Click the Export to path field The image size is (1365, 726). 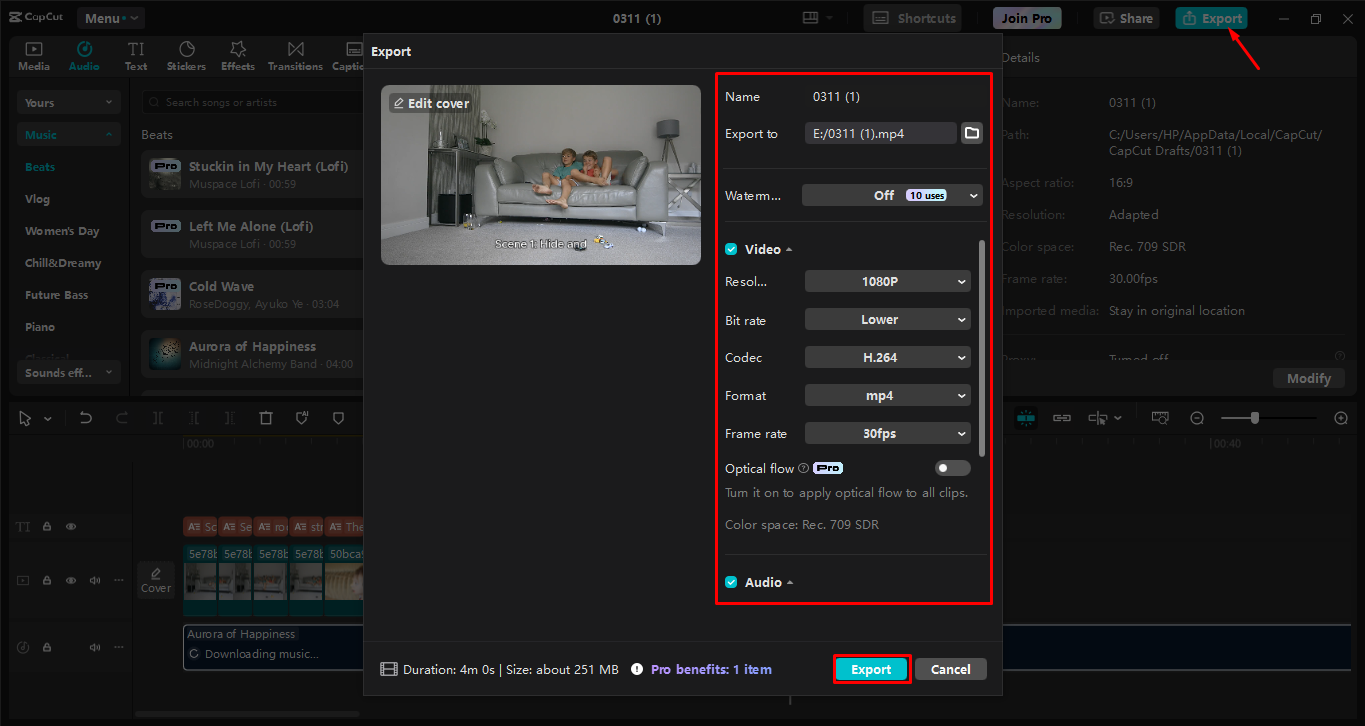(881, 133)
